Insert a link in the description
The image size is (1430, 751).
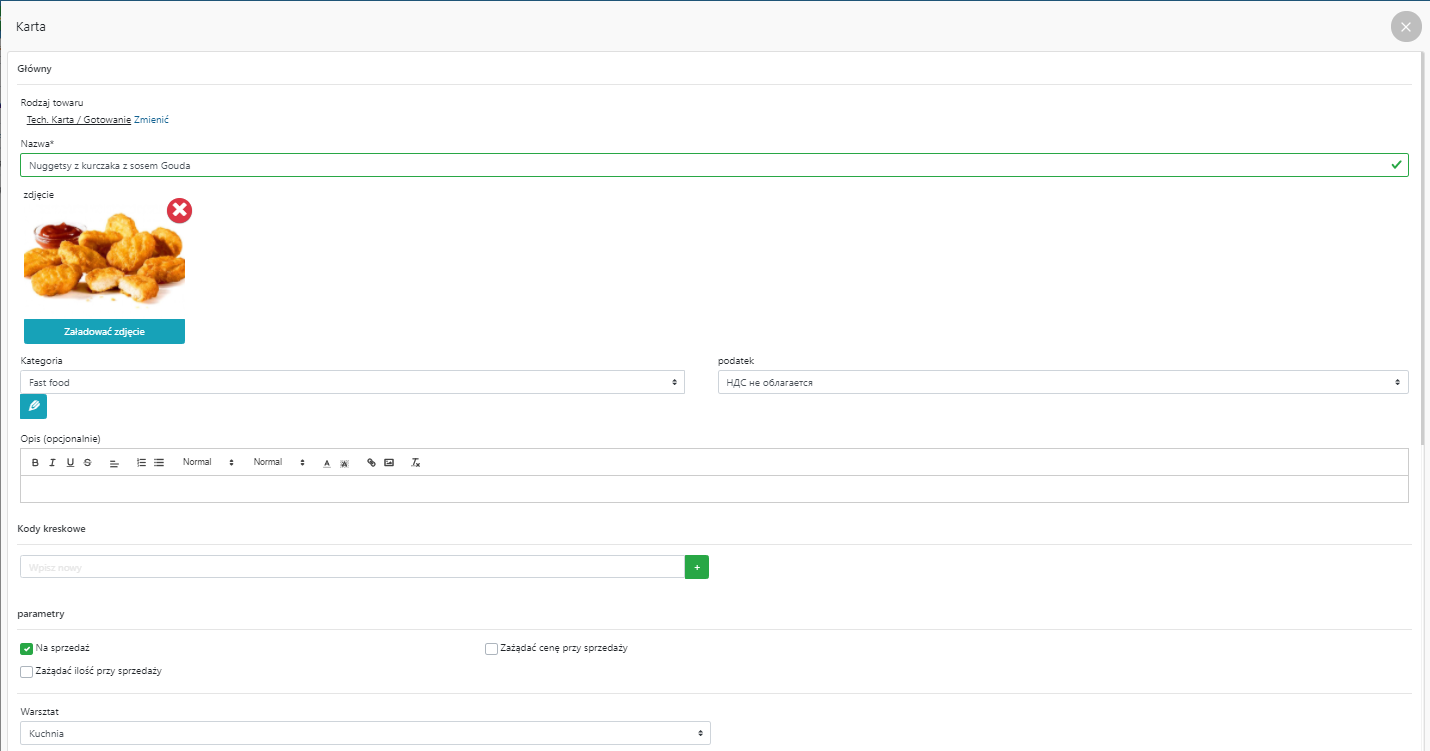(372, 463)
